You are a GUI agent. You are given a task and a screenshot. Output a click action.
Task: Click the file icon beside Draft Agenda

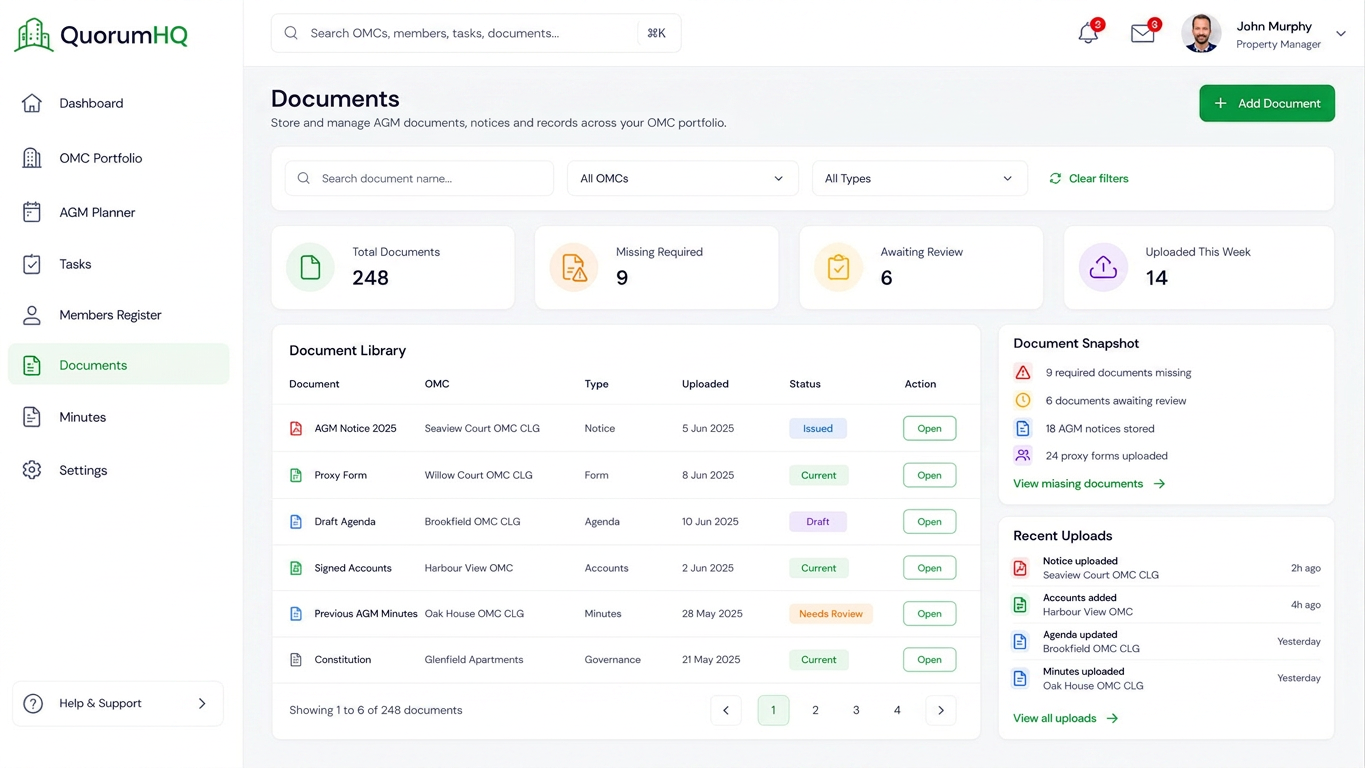pos(296,521)
